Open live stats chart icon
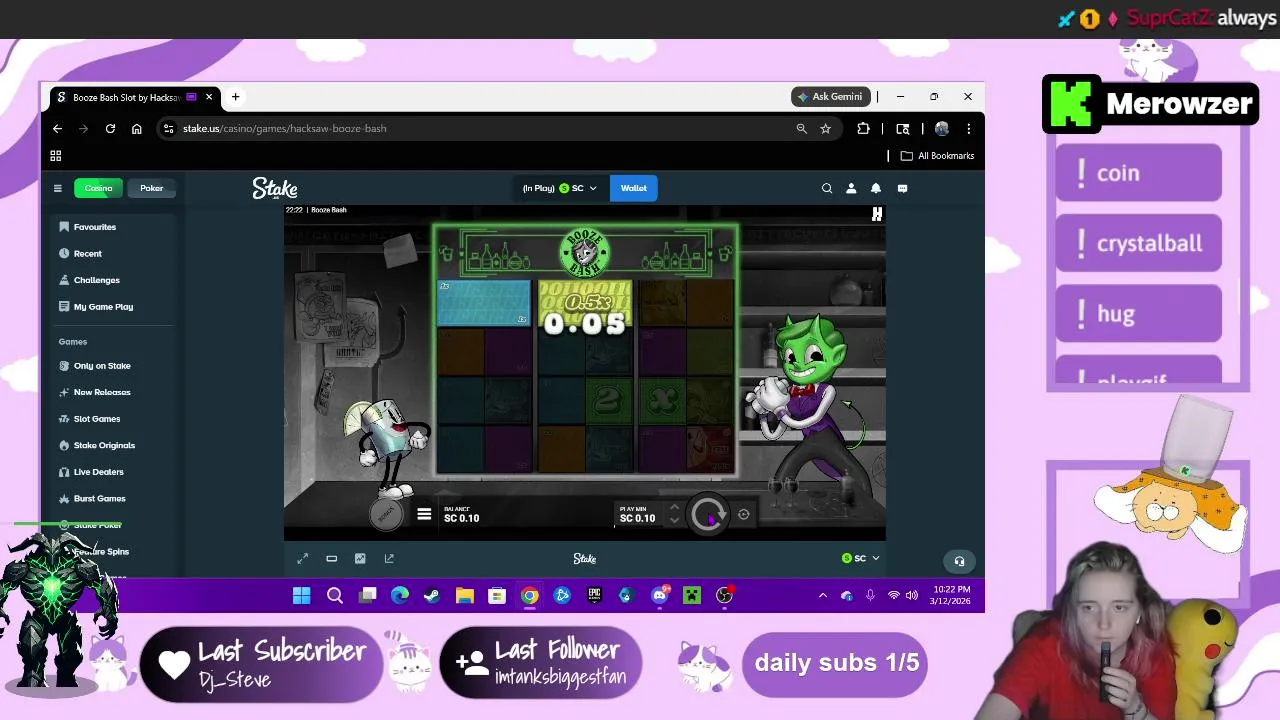 click(x=360, y=558)
